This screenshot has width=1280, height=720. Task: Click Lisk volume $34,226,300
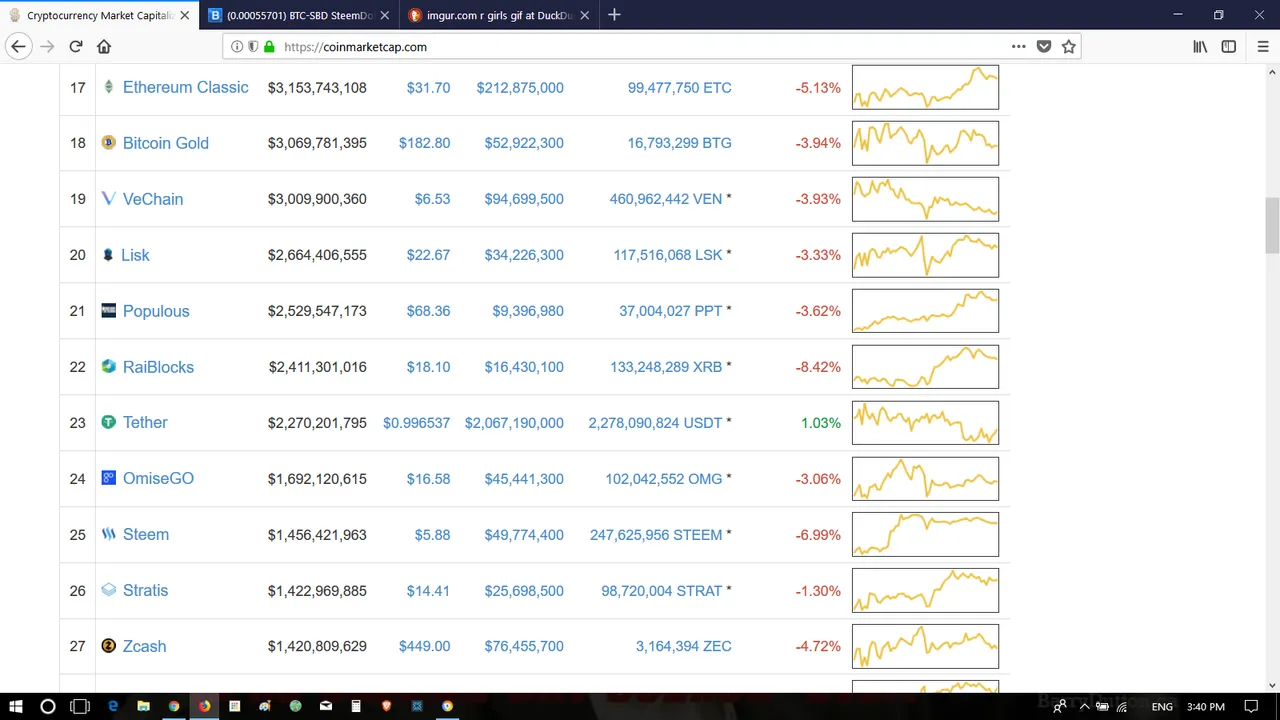[x=524, y=255]
